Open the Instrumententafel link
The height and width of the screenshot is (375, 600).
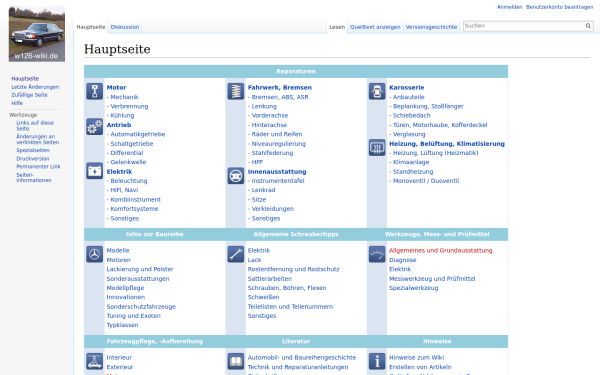coord(278,181)
